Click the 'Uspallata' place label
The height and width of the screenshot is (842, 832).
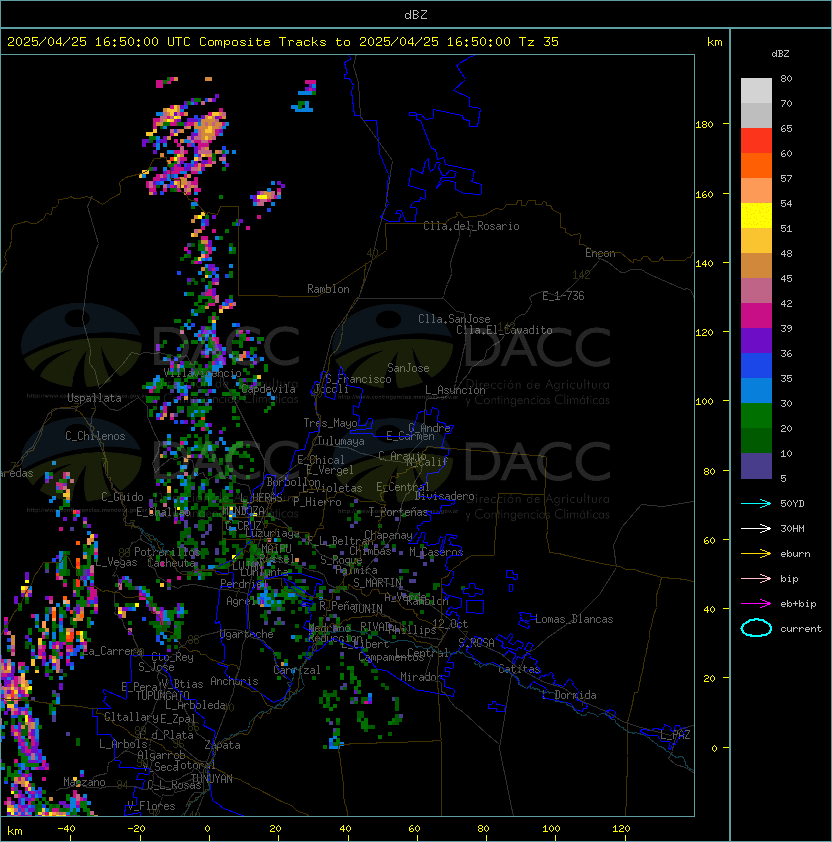click(x=94, y=398)
